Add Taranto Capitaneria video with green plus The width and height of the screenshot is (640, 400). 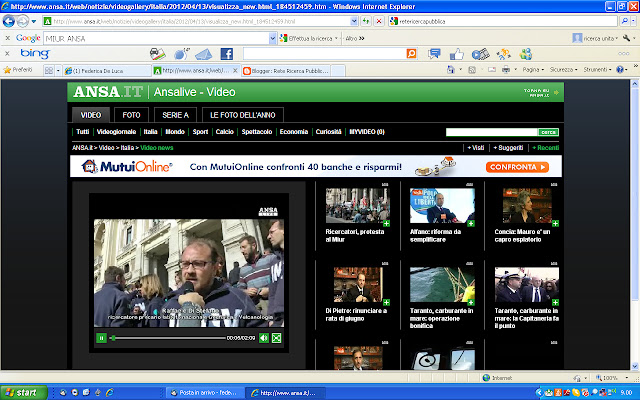[x=555, y=302]
